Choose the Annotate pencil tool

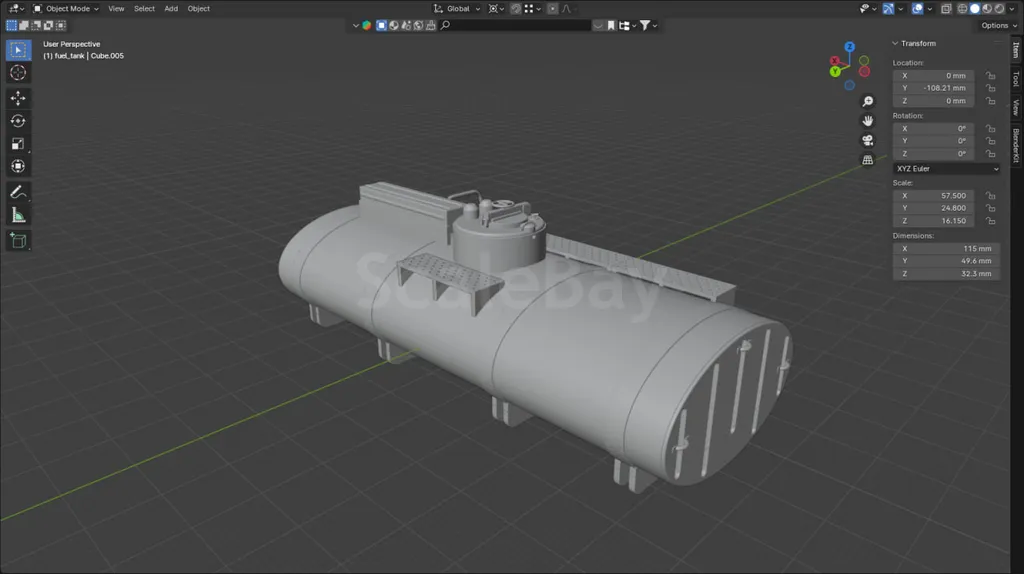(18, 192)
